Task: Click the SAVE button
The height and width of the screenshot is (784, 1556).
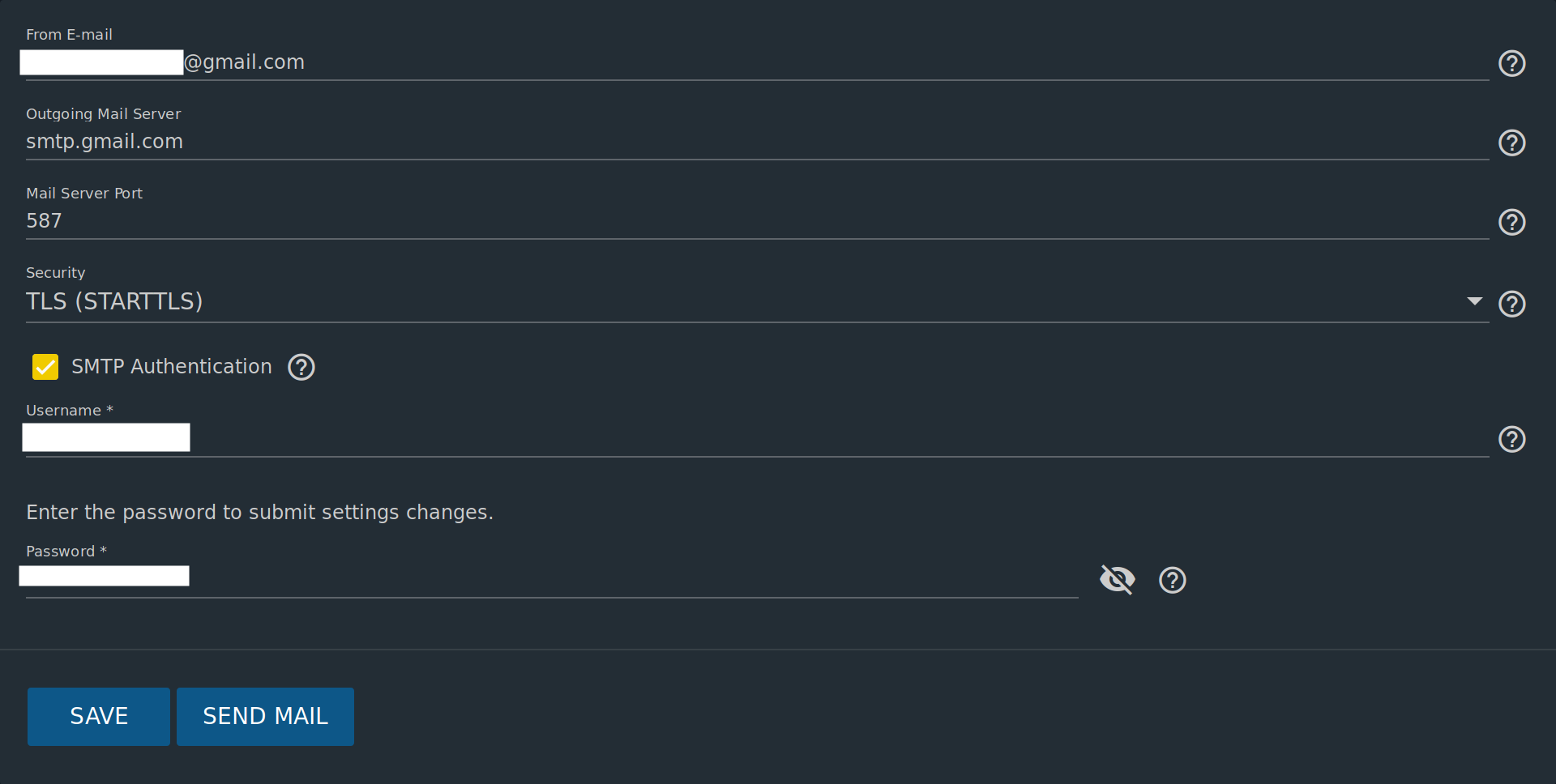Action: tap(99, 717)
